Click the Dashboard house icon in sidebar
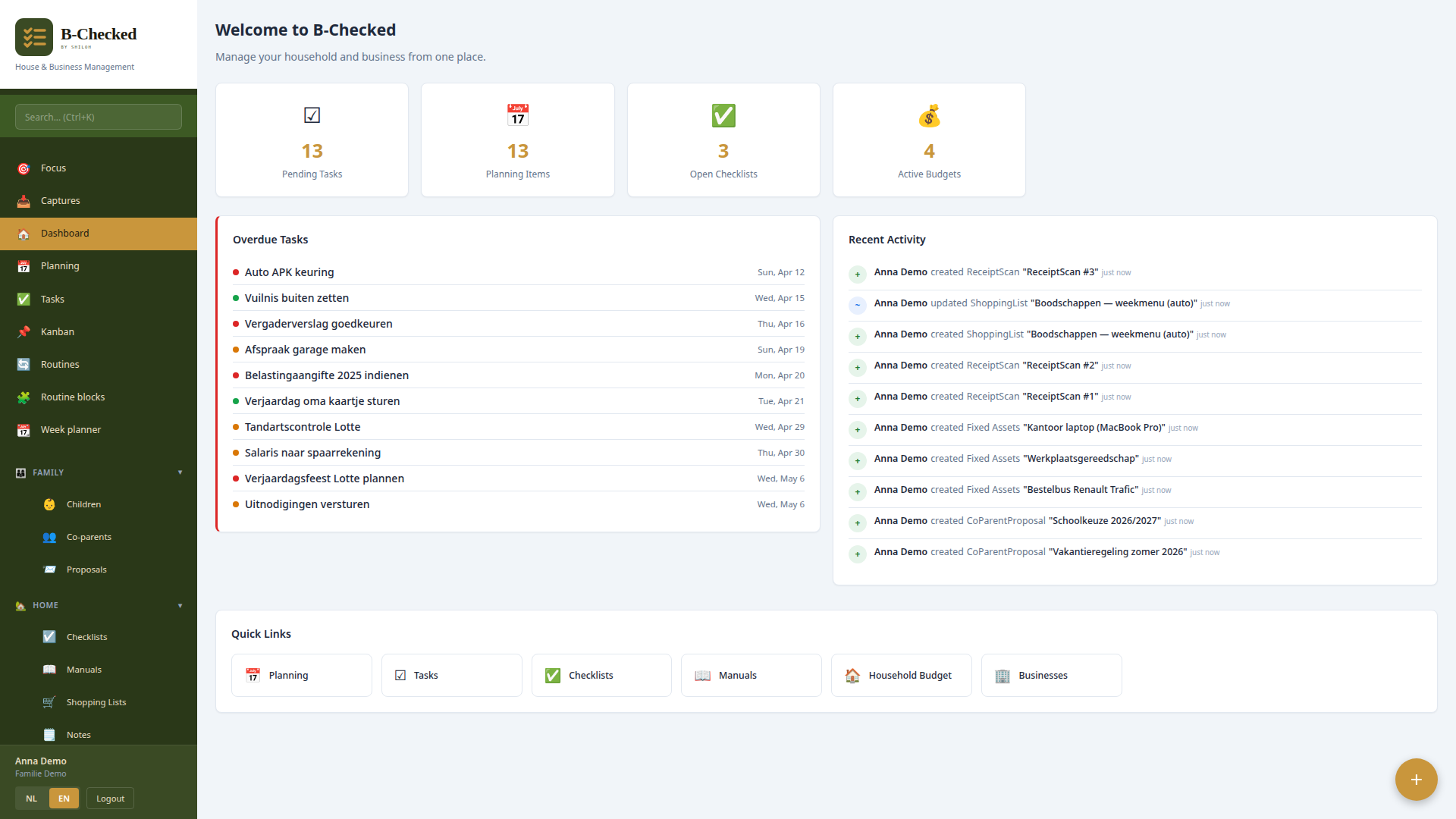Image resolution: width=1456 pixels, height=819 pixels. pos(24,234)
